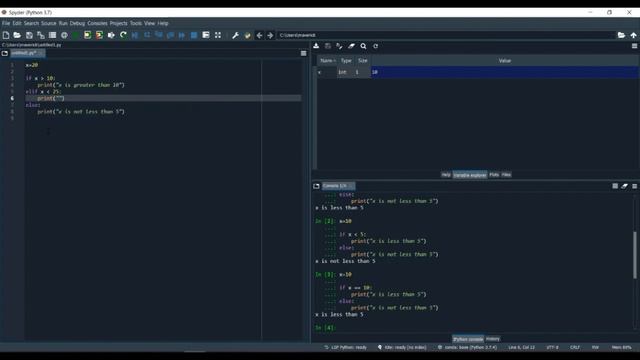This screenshot has height=360, width=640.
Task: Browse for a working directory folder icon
Action: (621, 36)
